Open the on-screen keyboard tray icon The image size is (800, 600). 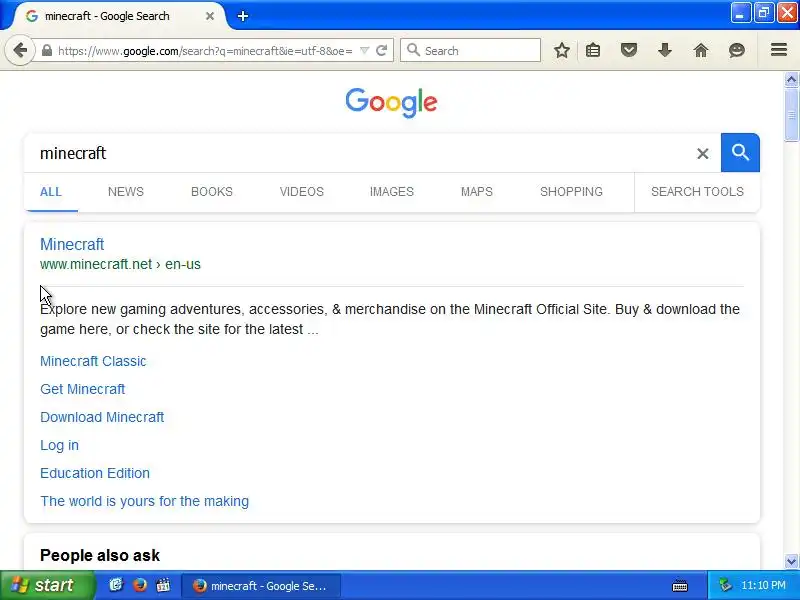coord(680,586)
